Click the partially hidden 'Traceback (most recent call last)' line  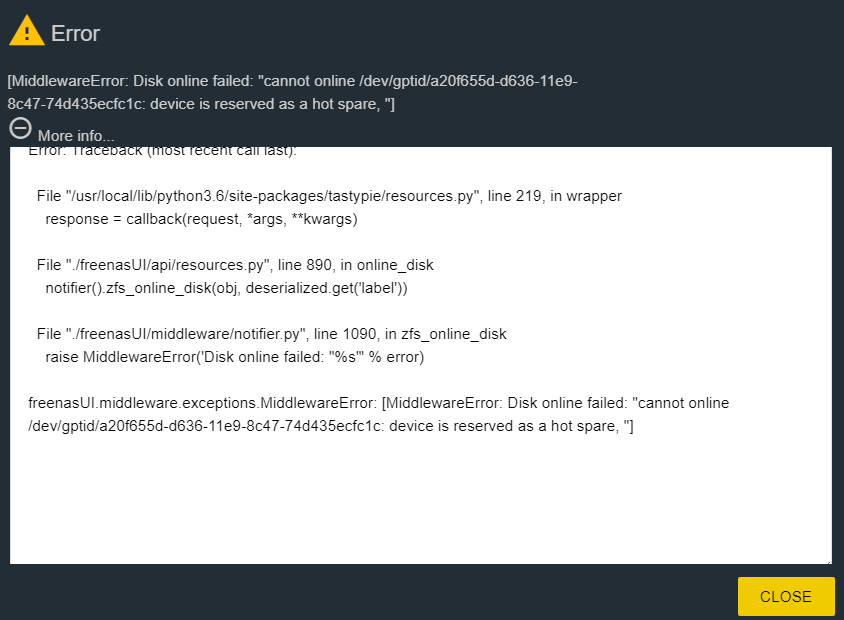(163, 151)
